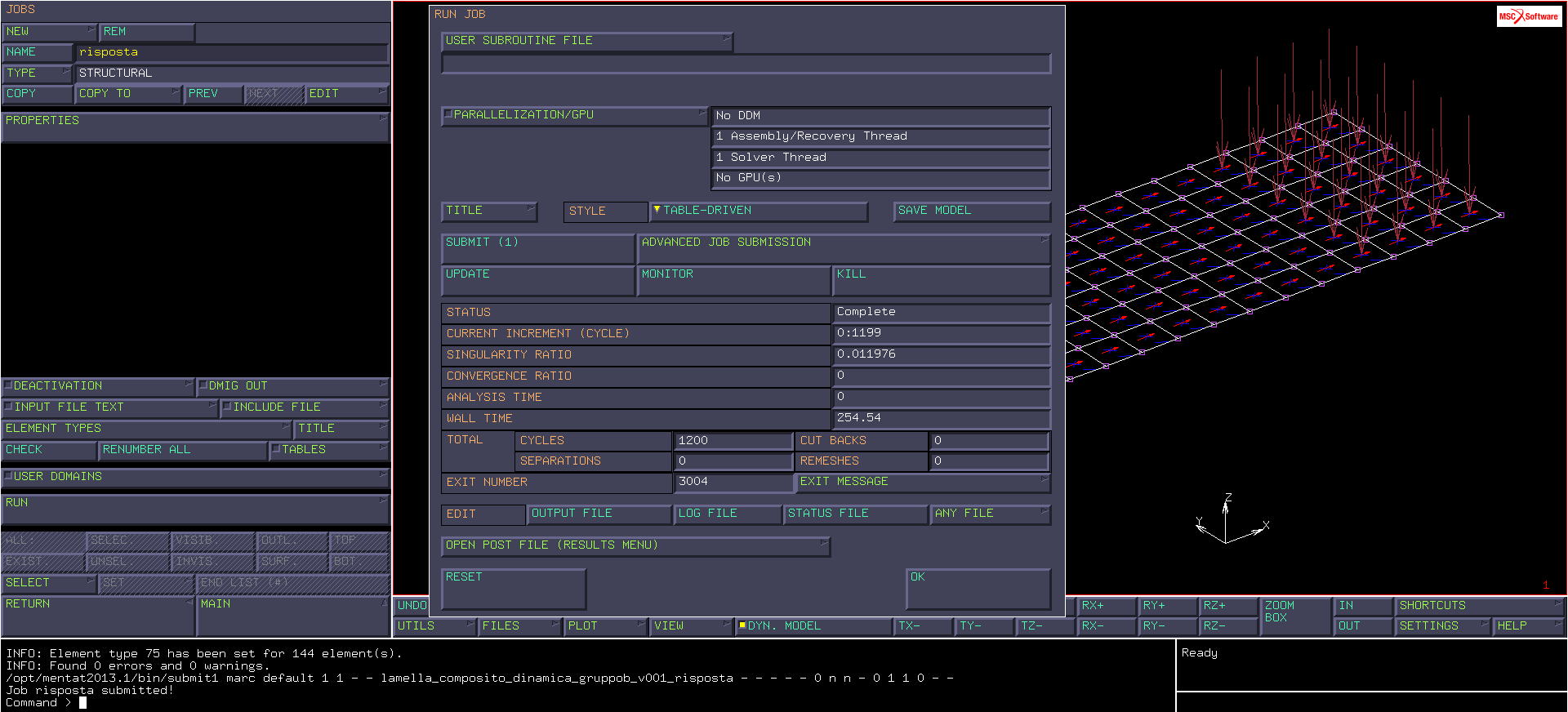Click the Run Job TITLE button
The image size is (1568, 712).
click(x=489, y=211)
